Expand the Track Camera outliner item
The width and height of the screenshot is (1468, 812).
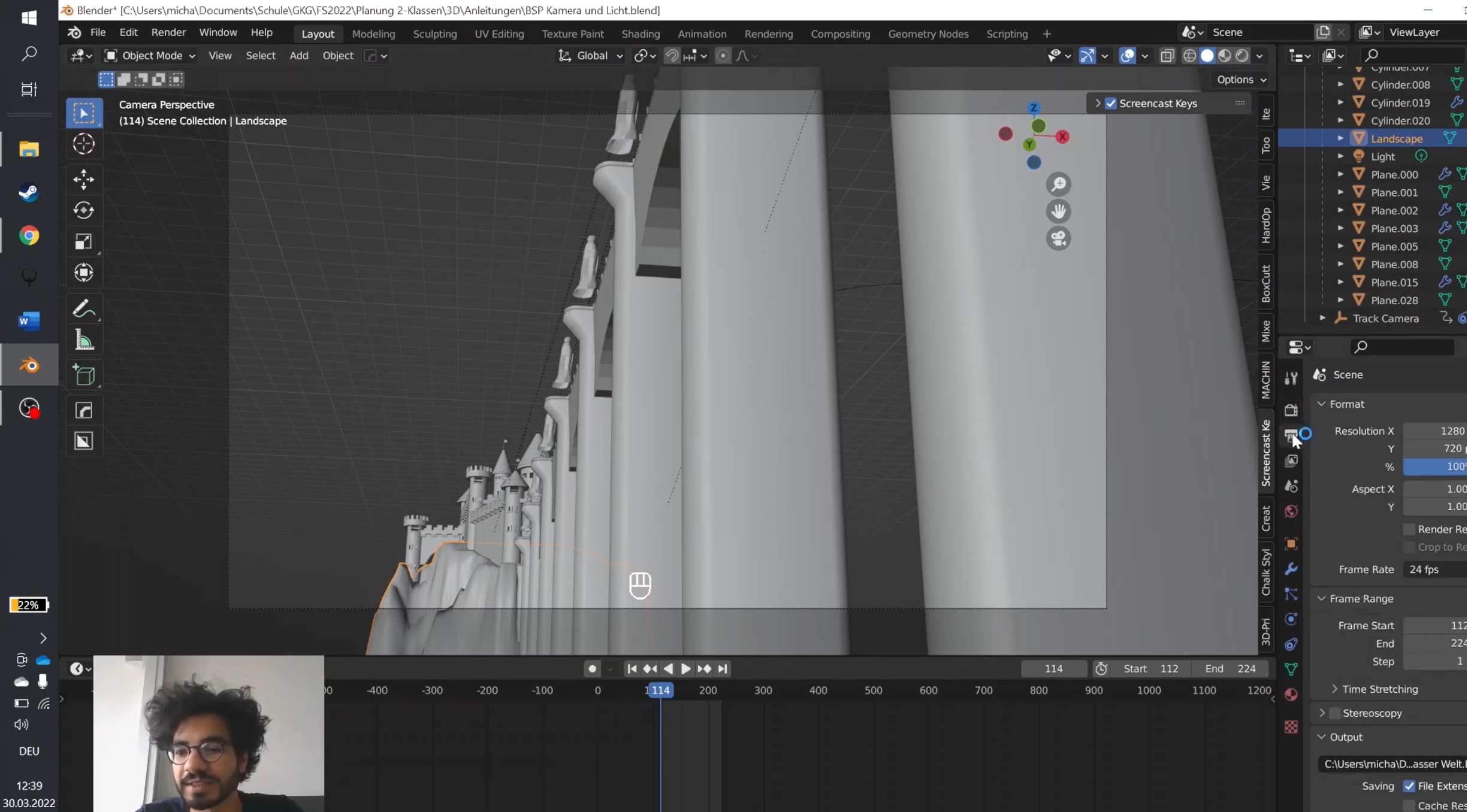[x=1323, y=318]
